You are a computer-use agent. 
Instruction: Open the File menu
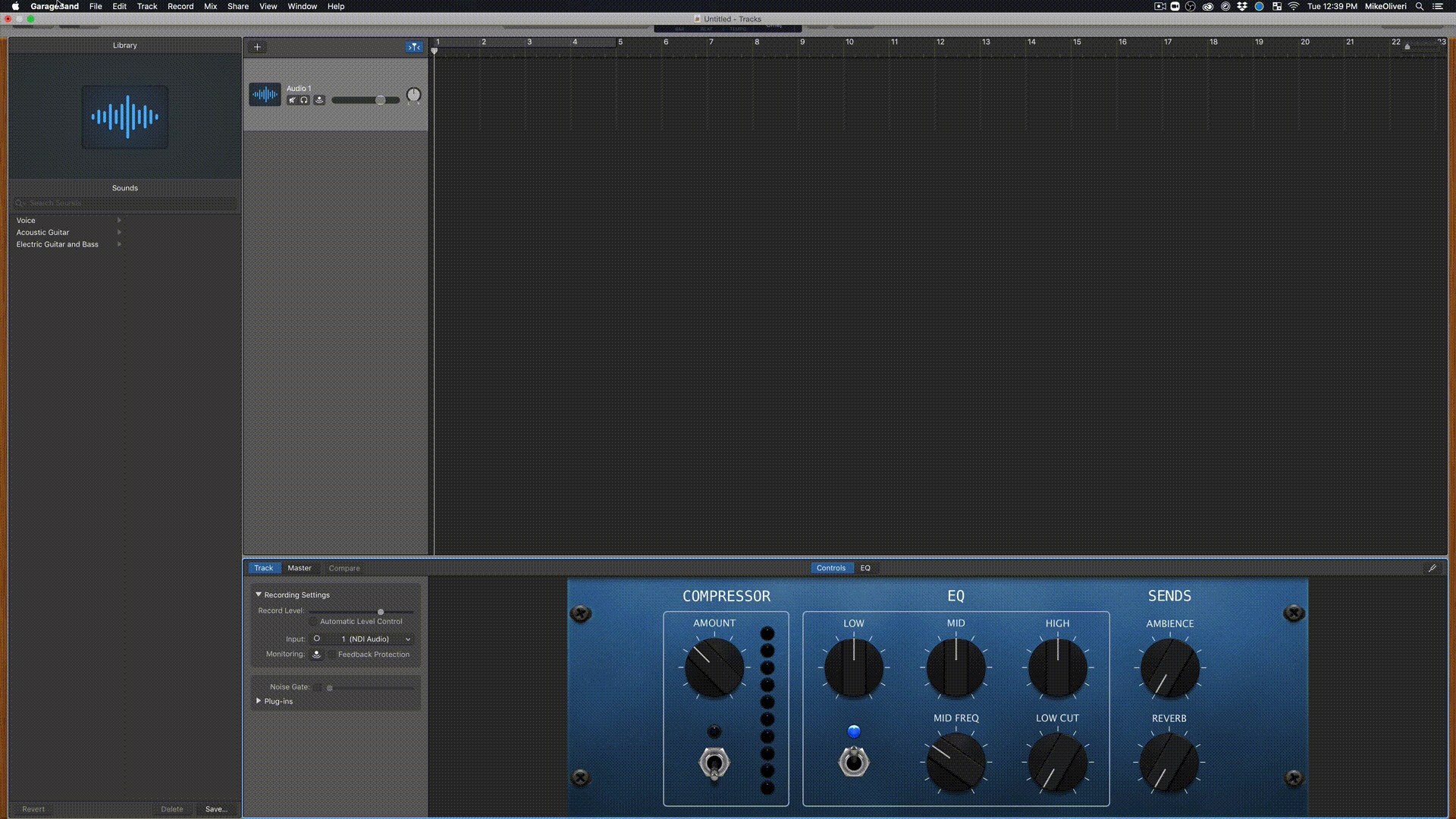pyautogui.click(x=96, y=6)
